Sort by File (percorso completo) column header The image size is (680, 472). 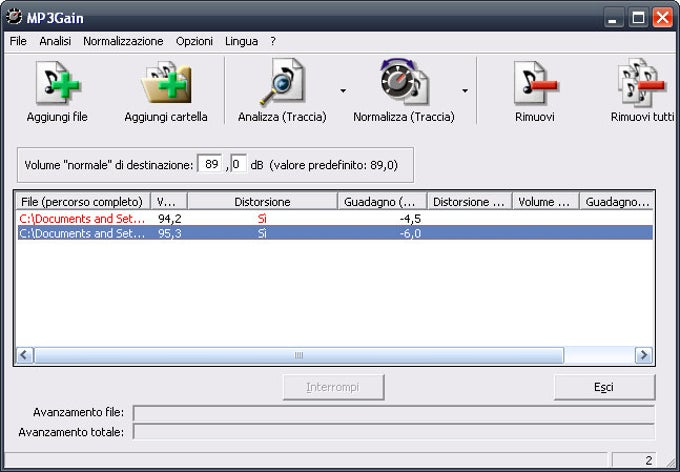click(83, 202)
